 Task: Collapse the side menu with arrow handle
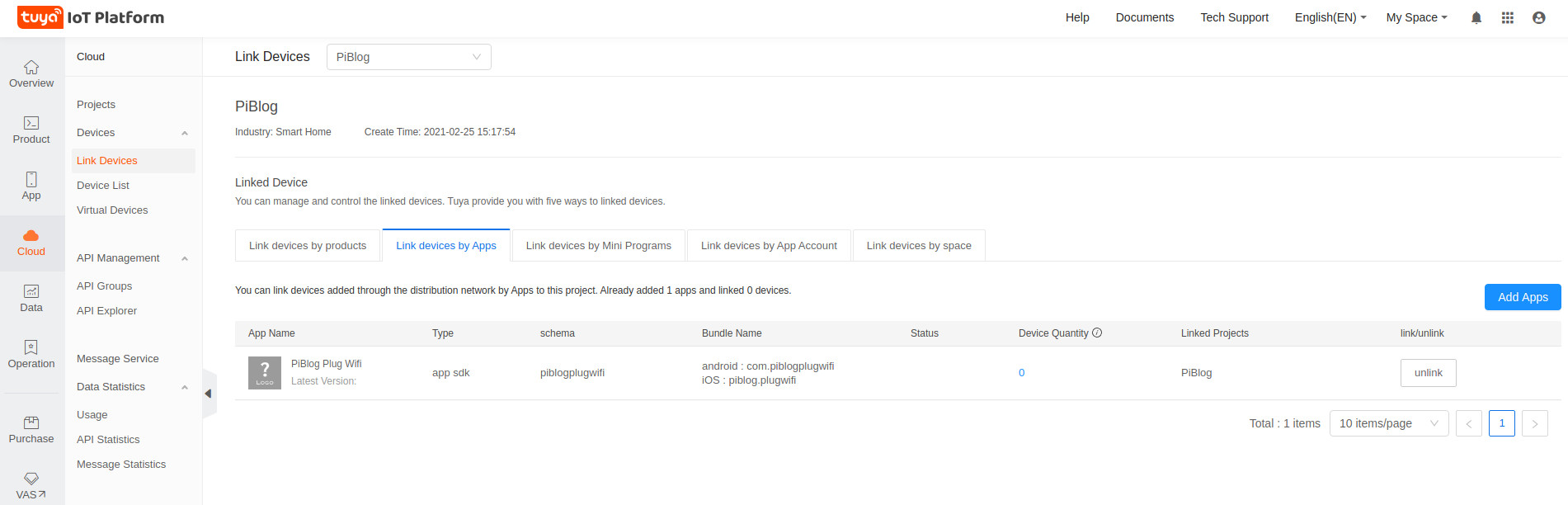click(209, 394)
